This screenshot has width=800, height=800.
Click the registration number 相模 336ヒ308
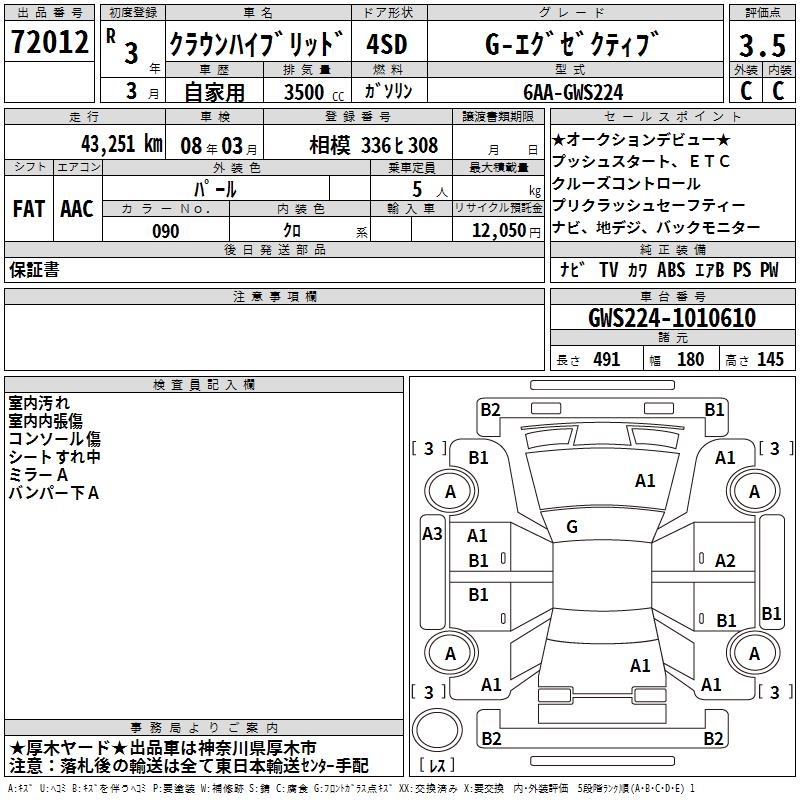coord(373,146)
